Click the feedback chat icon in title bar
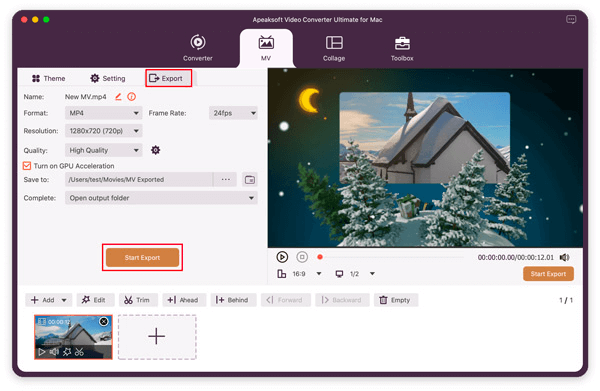Viewport: 600px width, 391px height. click(x=571, y=20)
